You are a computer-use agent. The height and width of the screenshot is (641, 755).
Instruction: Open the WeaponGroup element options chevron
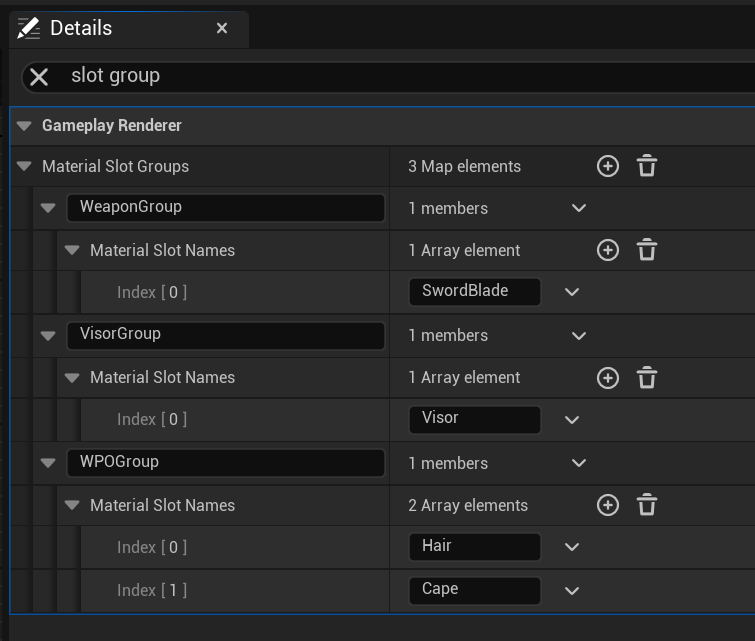[x=579, y=208]
